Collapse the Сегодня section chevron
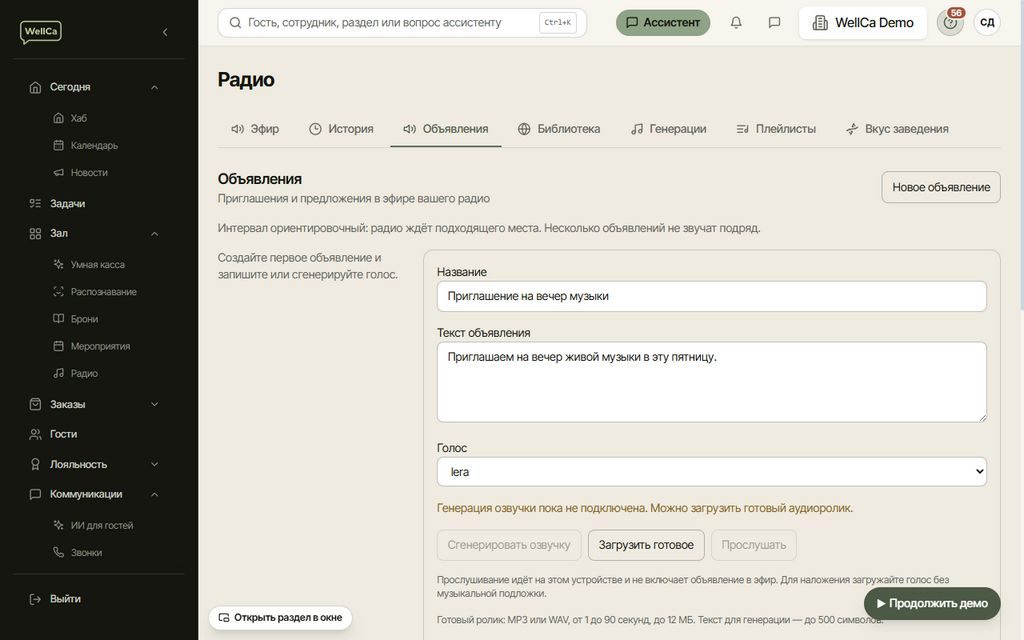1024x640 pixels. click(x=155, y=88)
